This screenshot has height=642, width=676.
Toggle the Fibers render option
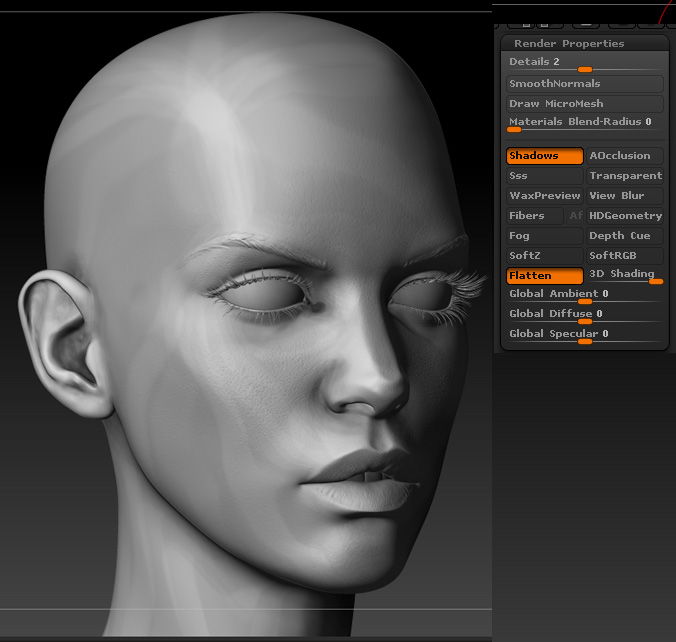(x=534, y=216)
